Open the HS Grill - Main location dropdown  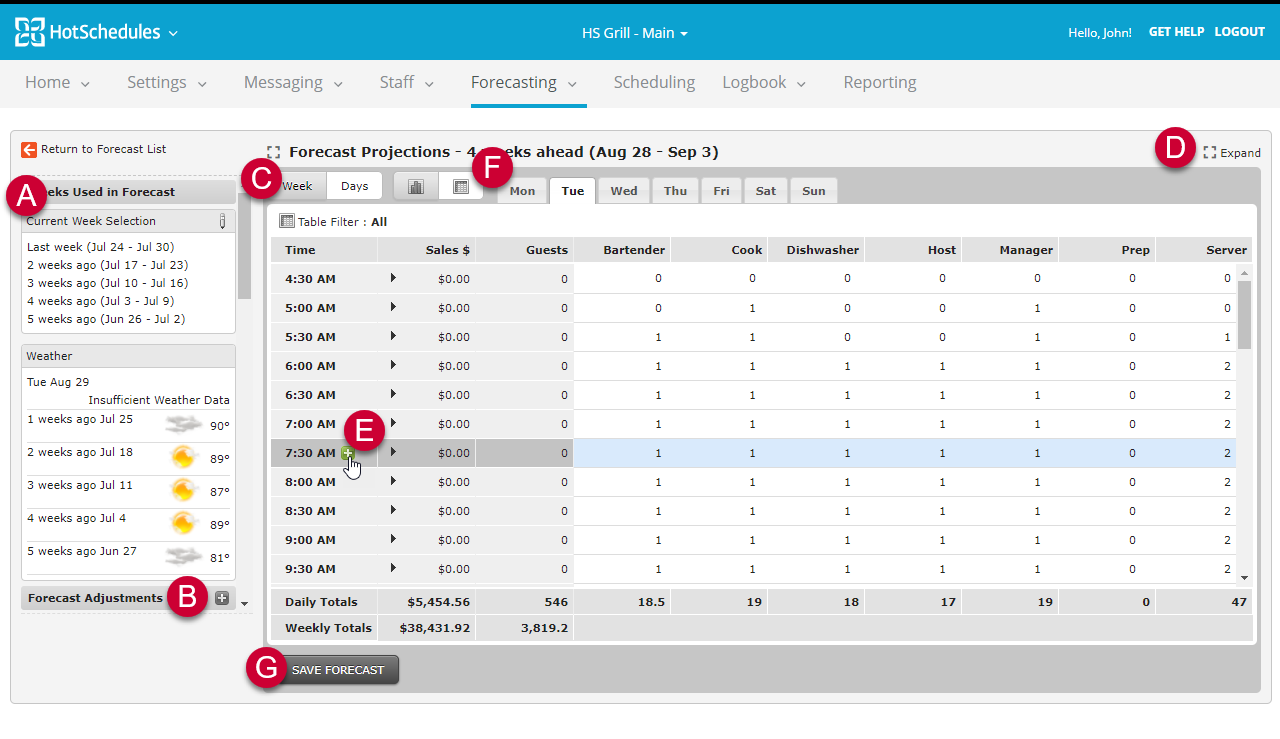point(635,33)
